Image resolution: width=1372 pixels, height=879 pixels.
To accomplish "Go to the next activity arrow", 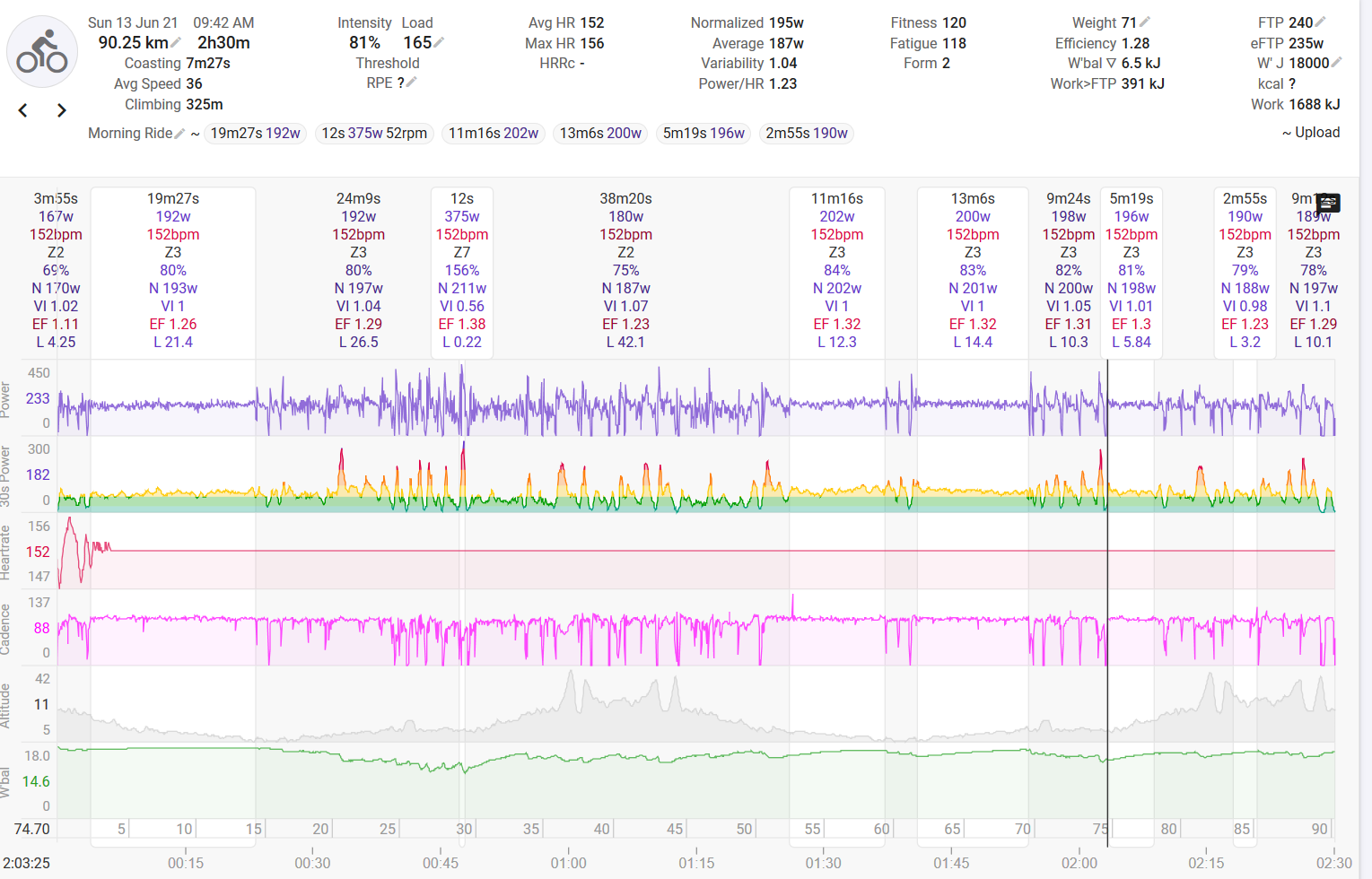I will pyautogui.click(x=61, y=110).
